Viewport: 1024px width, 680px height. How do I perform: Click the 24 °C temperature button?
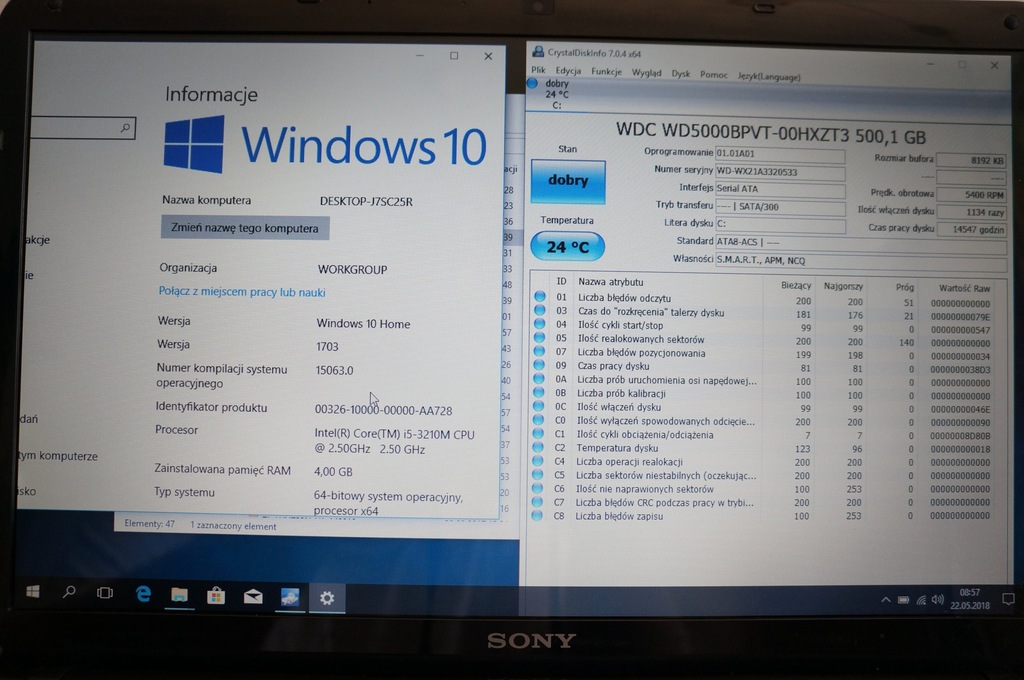tap(567, 247)
